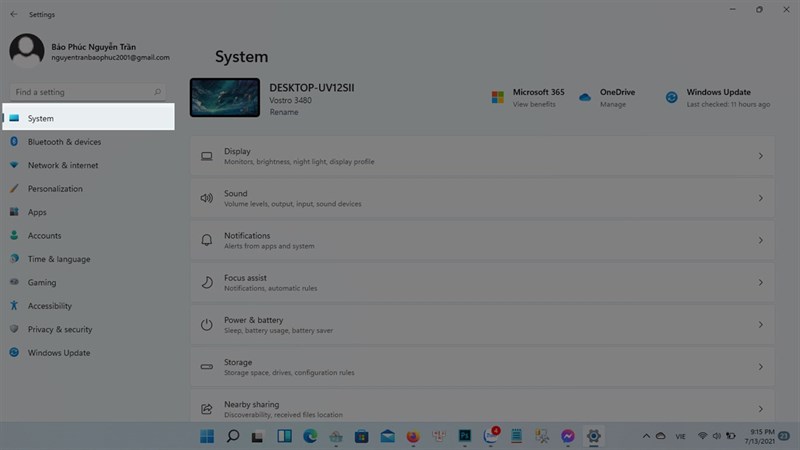Open Power & battery settings
Screen dimensions: 800x450
point(482,324)
